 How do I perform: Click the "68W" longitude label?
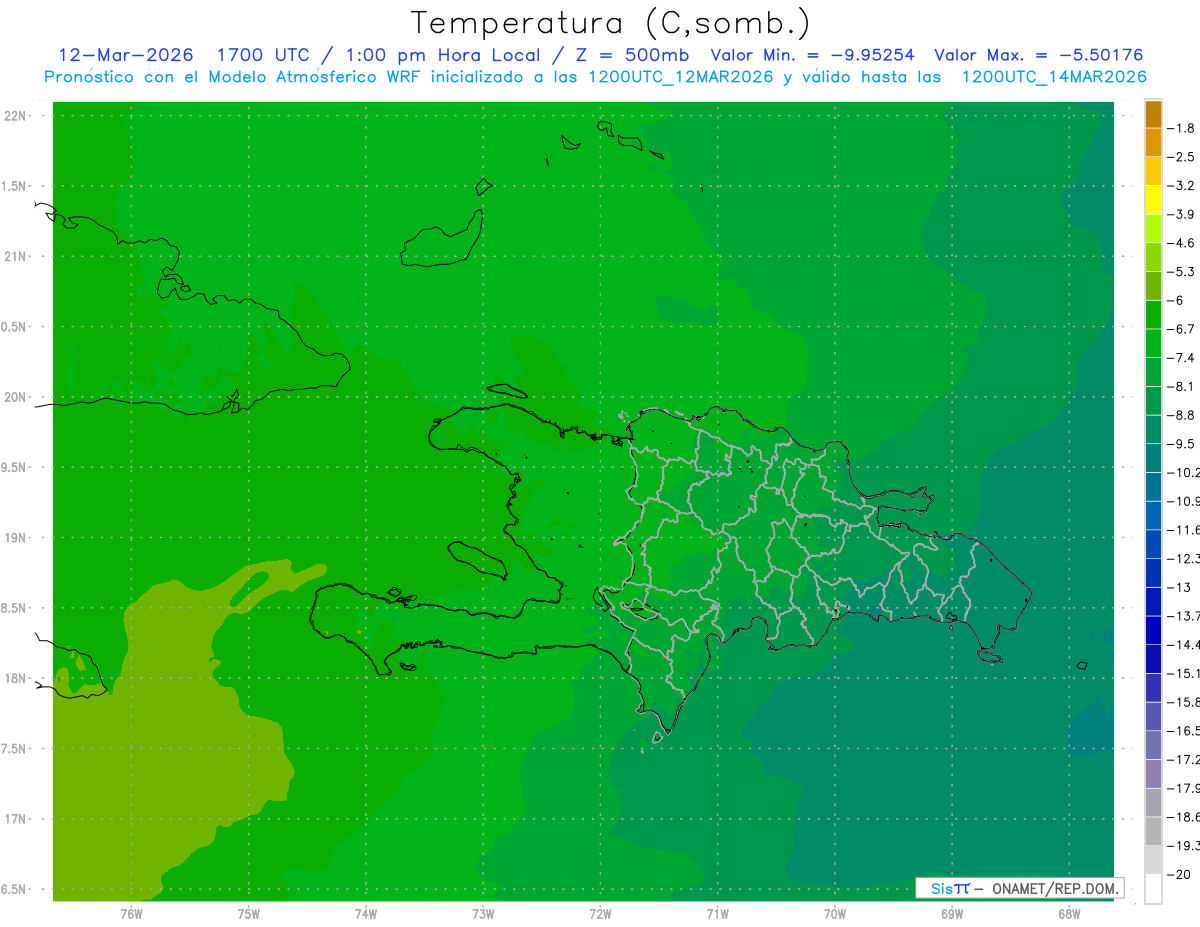(x=1069, y=913)
